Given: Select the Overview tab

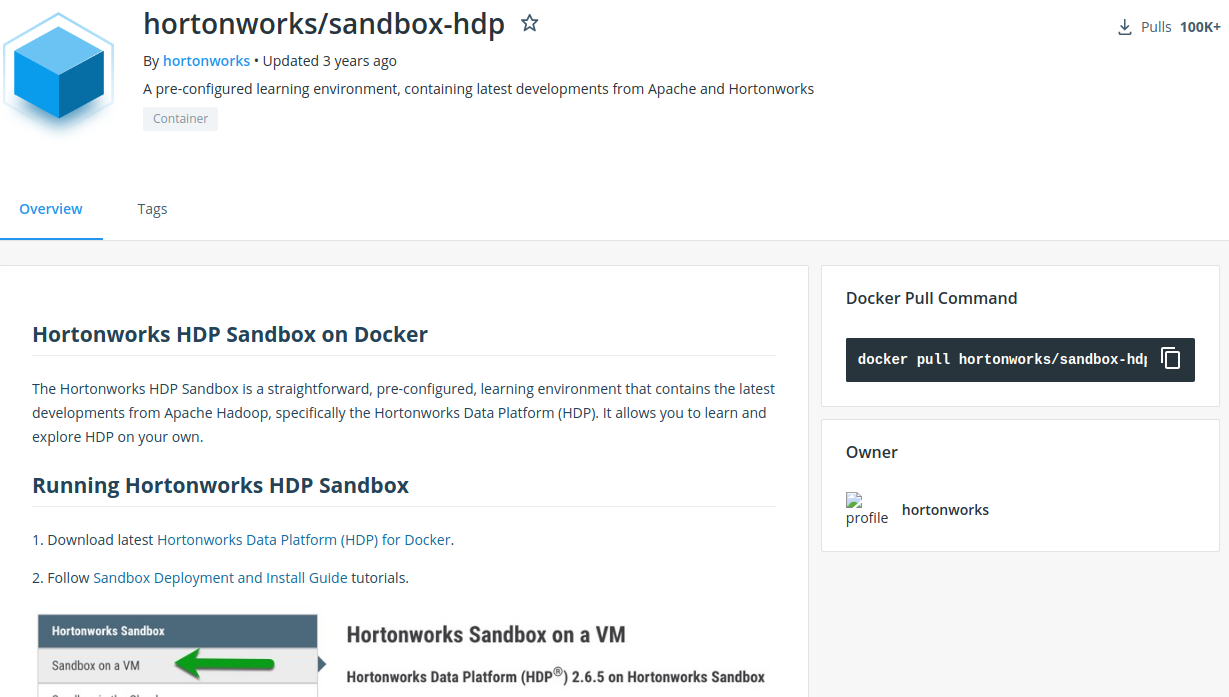Looking at the screenshot, I should [x=51, y=209].
